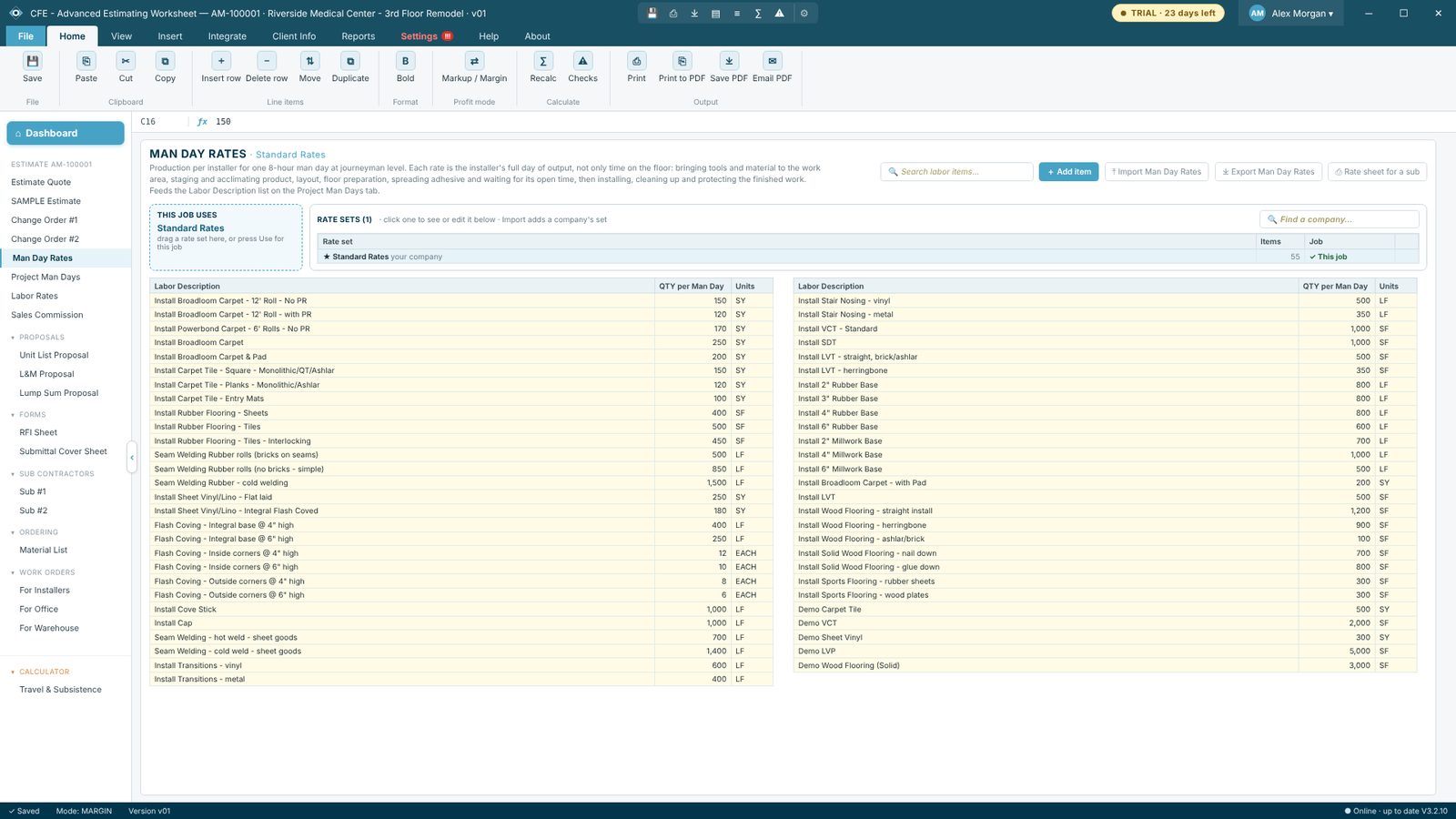Click Rate sheet for a sub button
The image size is (1456, 819).
pos(1378,172)
